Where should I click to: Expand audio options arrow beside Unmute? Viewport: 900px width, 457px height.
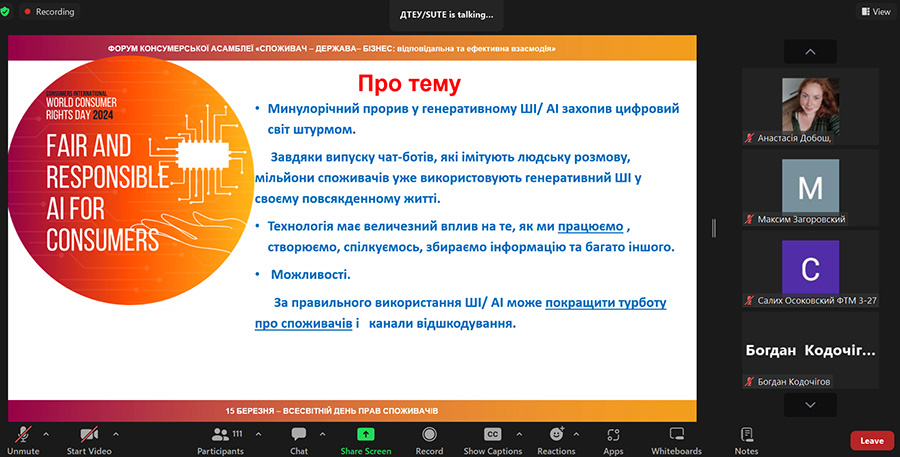[46, 435]
